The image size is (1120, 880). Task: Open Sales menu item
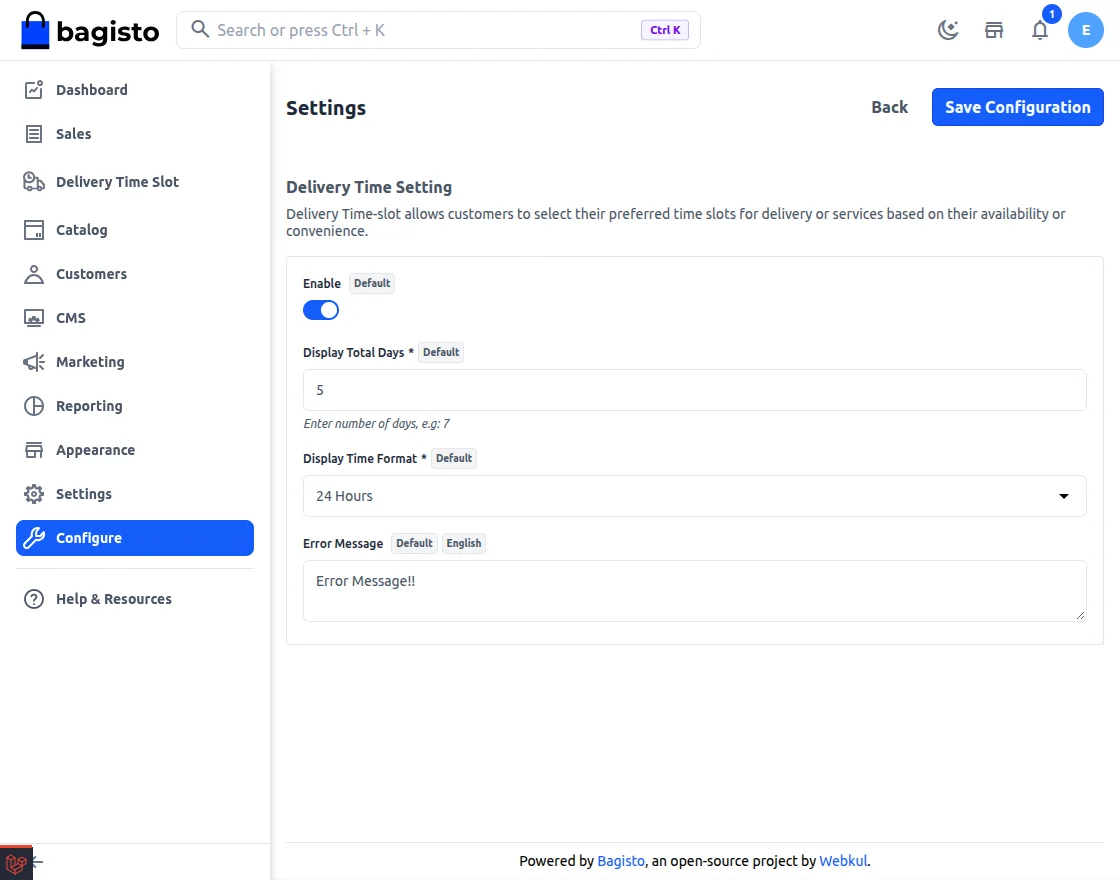(x=135, y=134)
